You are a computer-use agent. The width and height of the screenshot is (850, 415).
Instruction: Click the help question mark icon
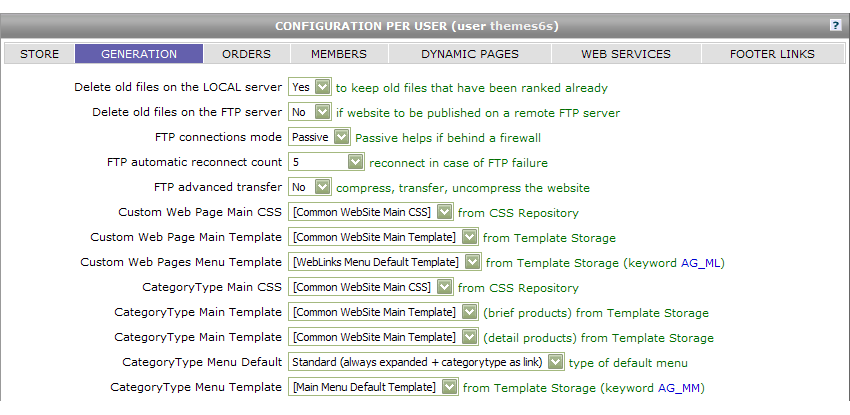point(835,24)
